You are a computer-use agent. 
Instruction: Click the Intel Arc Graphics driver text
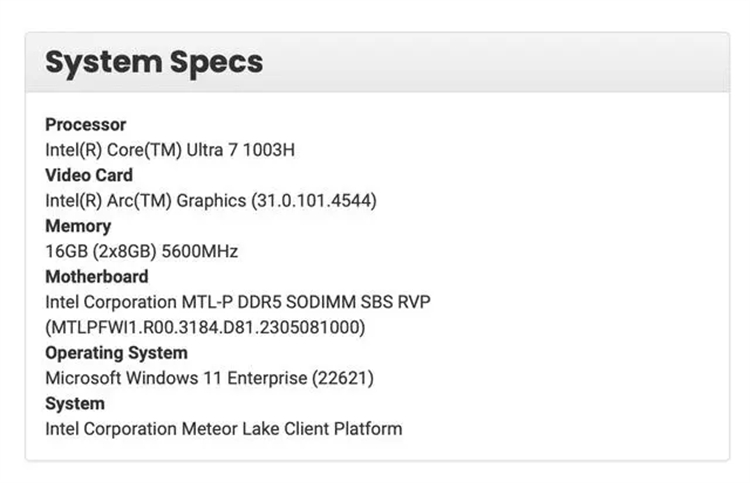(x=211, y=201)
